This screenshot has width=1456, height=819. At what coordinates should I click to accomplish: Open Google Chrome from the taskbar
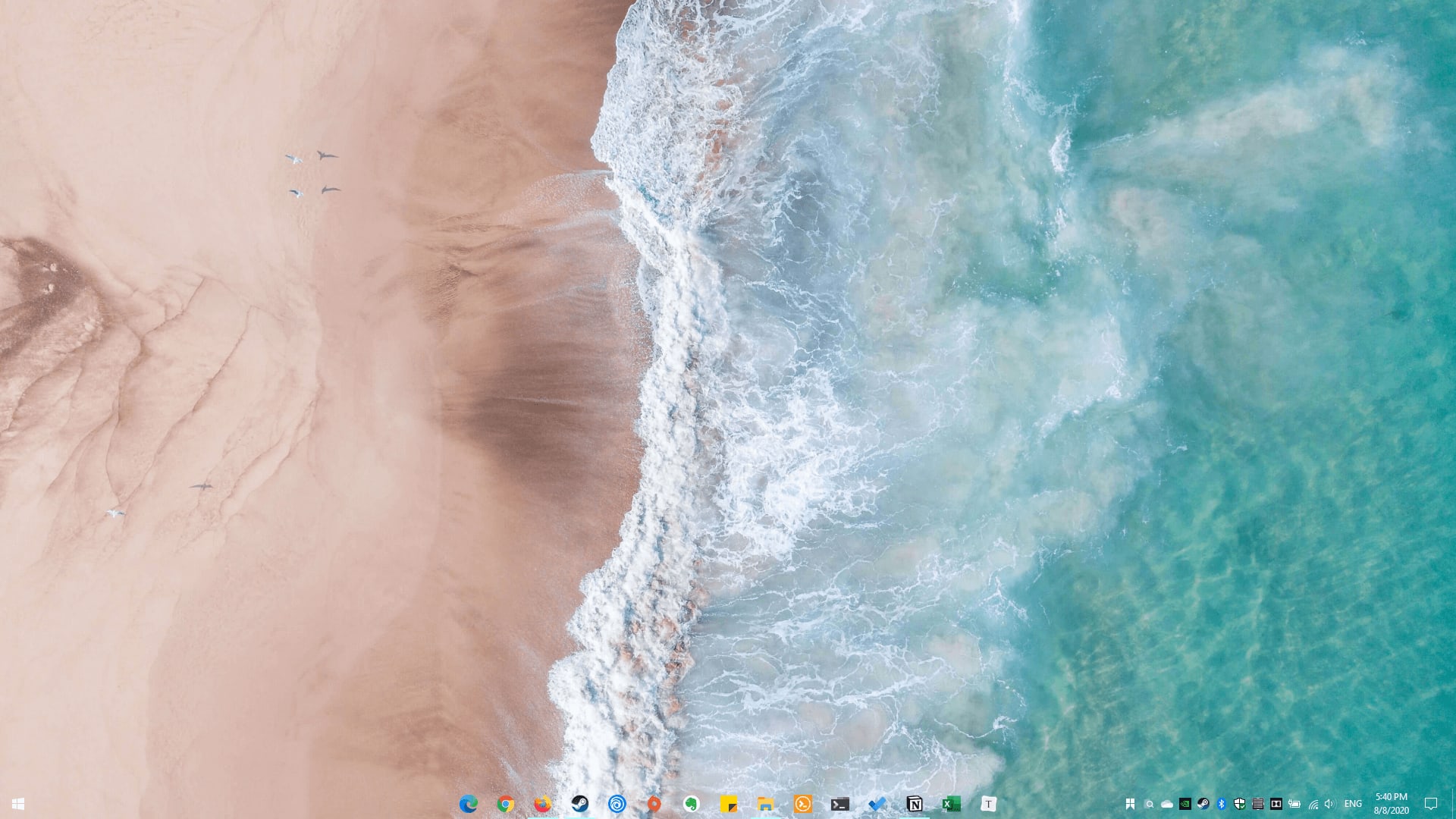[x=506, y=804]
